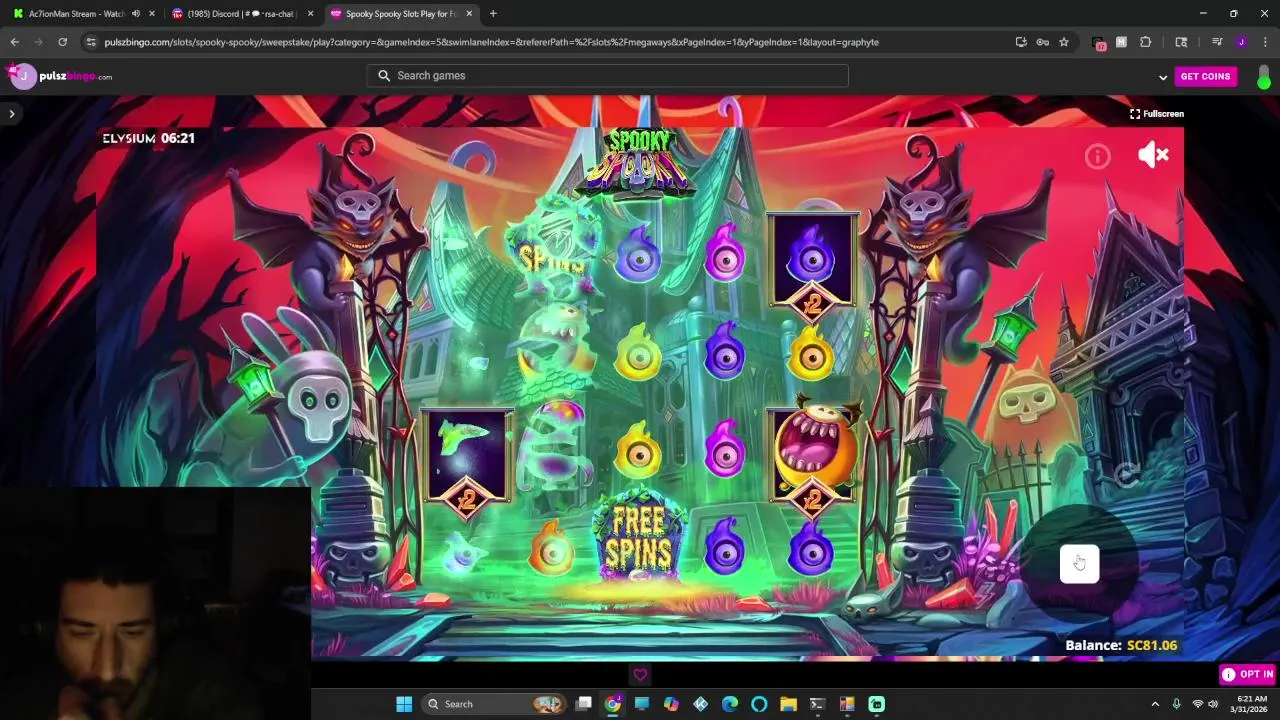Click the FREE SPINS symbol on the reels

[639, 538]
